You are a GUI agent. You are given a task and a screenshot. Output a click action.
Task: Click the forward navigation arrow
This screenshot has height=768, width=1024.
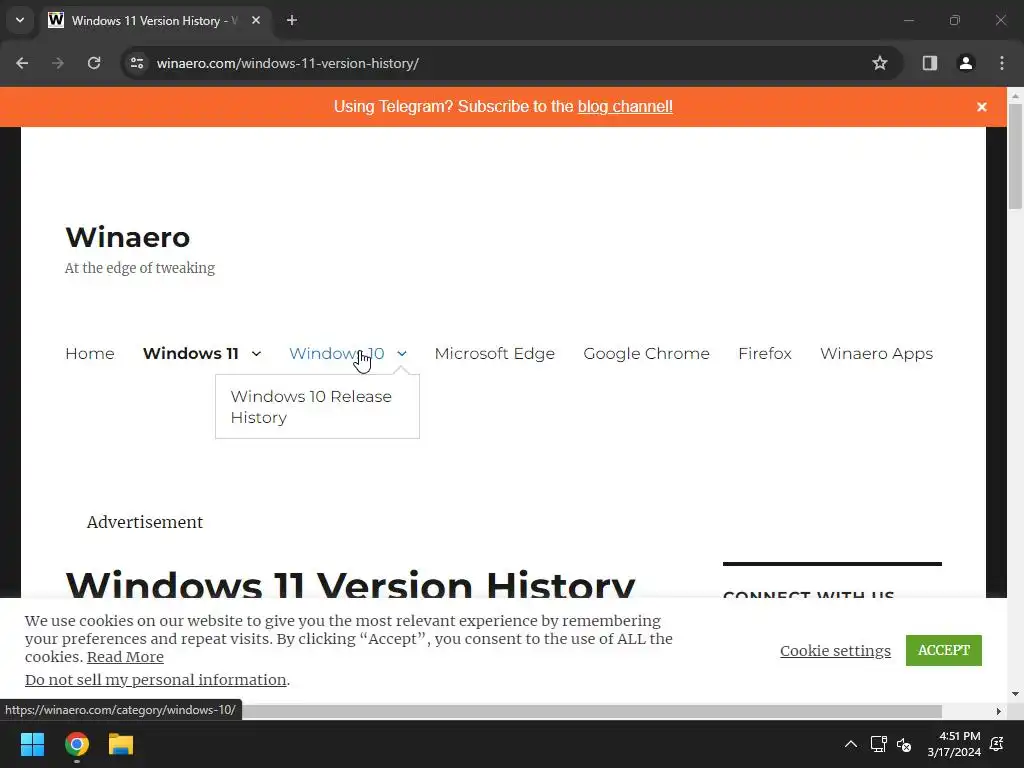click(58, 63)
